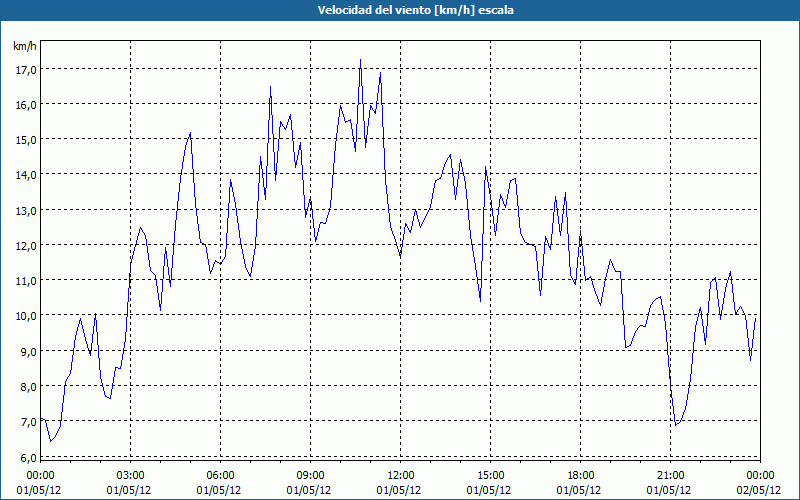The image size is (800, 500).
Task: Click the 15,0 y-axis value
Action: 26,140
